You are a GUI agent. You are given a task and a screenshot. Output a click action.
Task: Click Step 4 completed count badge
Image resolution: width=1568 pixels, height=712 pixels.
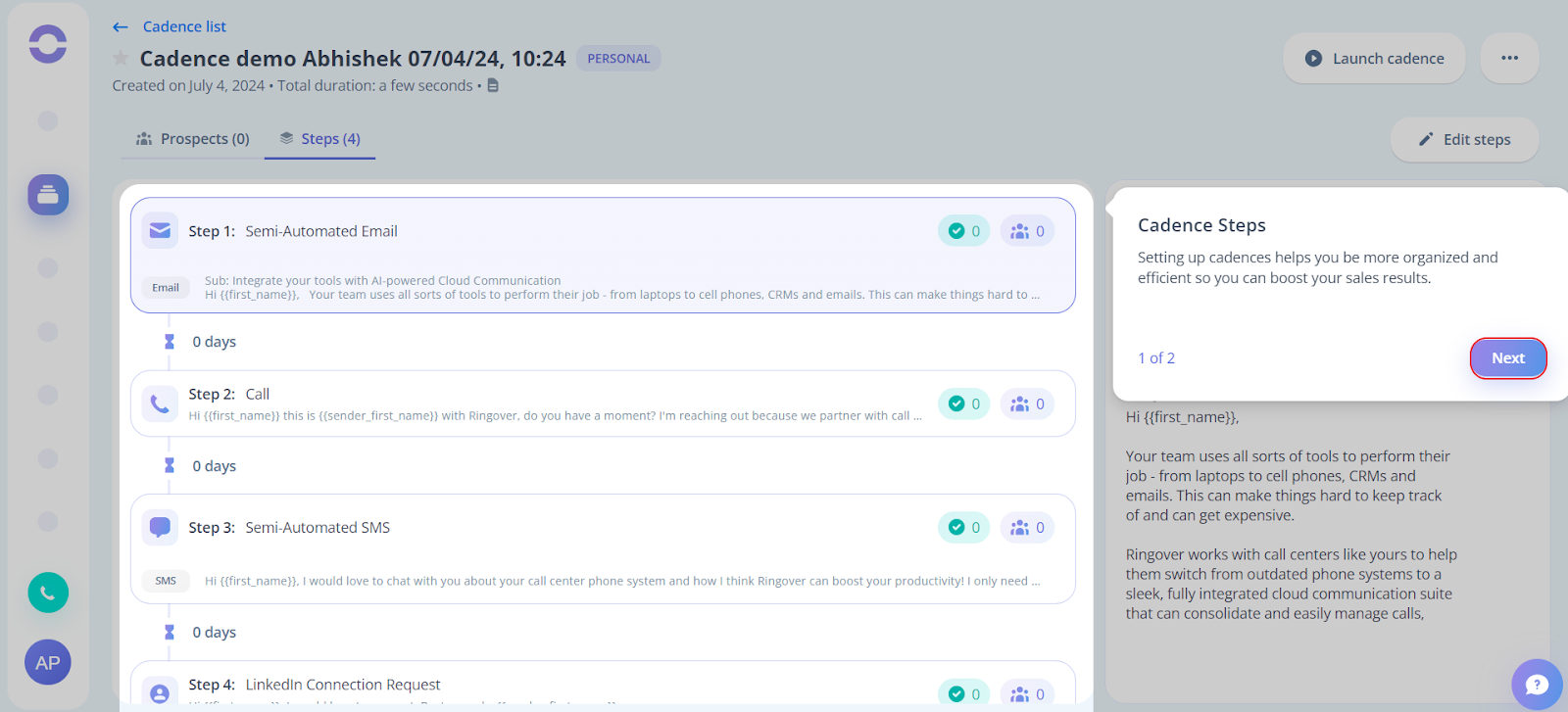coord(963,693)
